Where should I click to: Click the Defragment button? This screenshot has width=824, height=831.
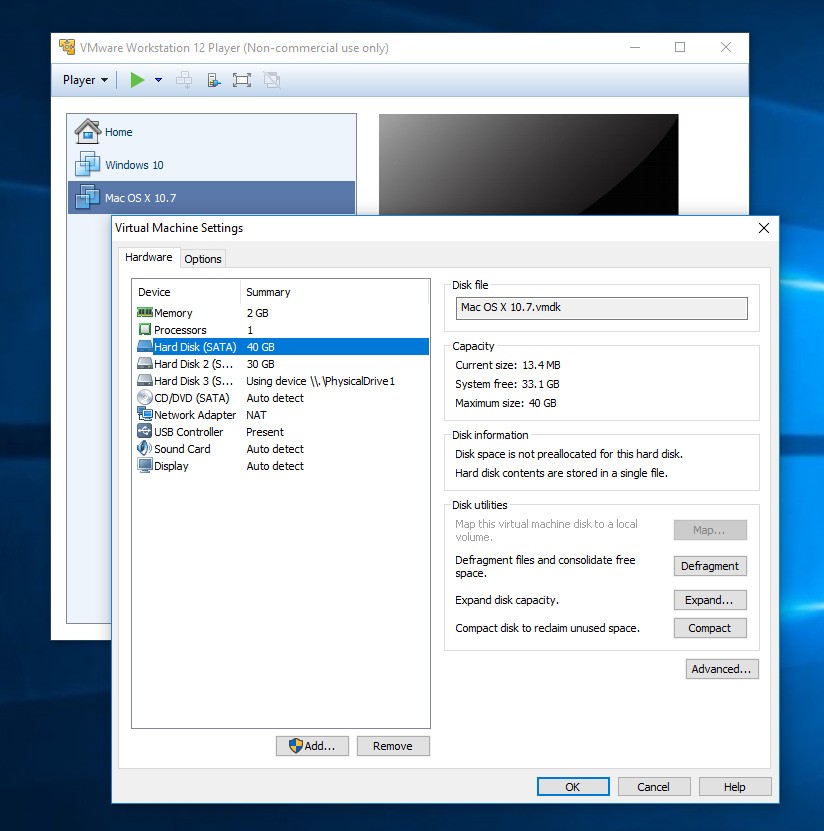pyautogui.click(x=709, y=566)
